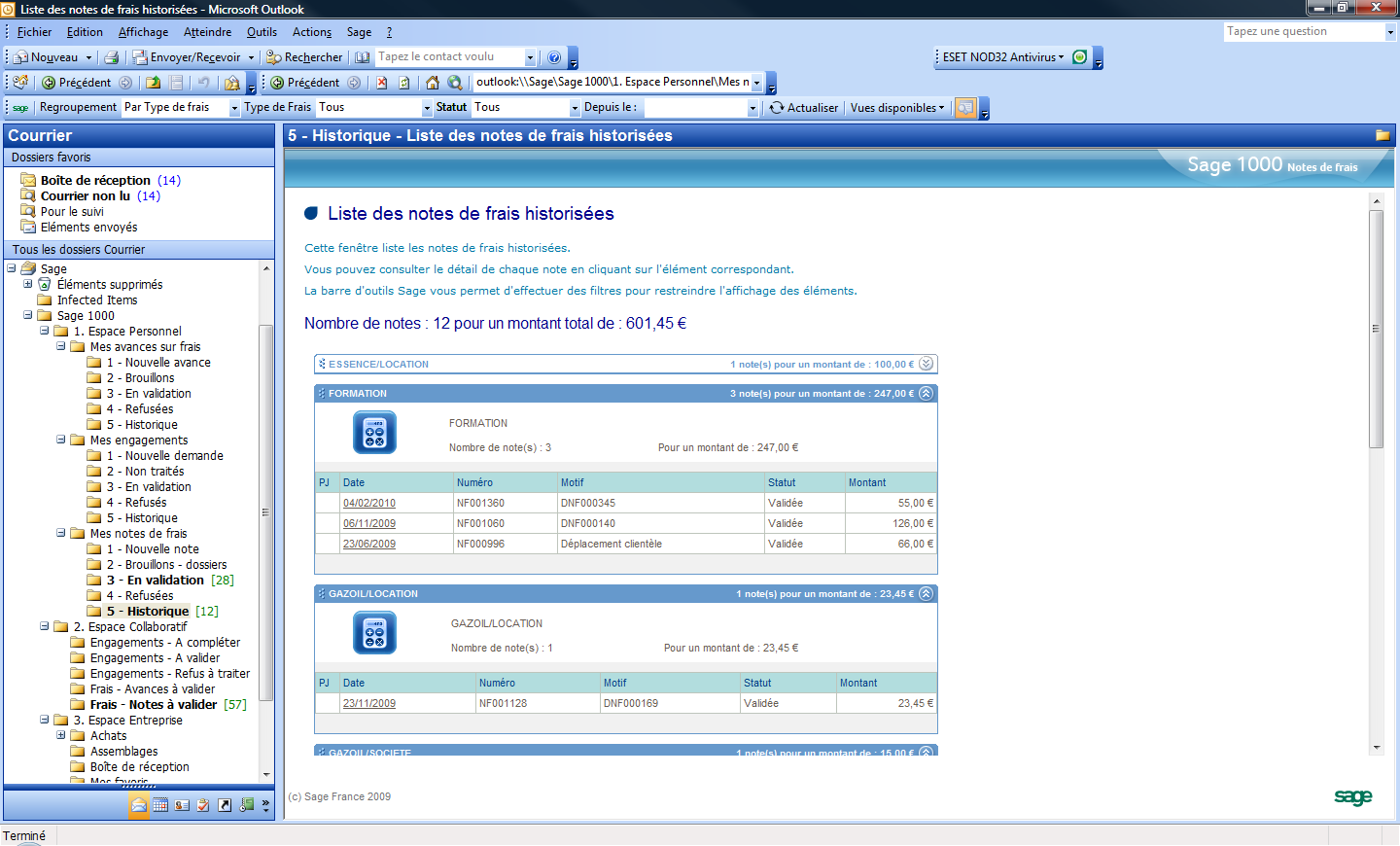The height and width of the screenshot is (846, 1400).
Task: Click the web toolbar Précédent back button
Action: 305,83
